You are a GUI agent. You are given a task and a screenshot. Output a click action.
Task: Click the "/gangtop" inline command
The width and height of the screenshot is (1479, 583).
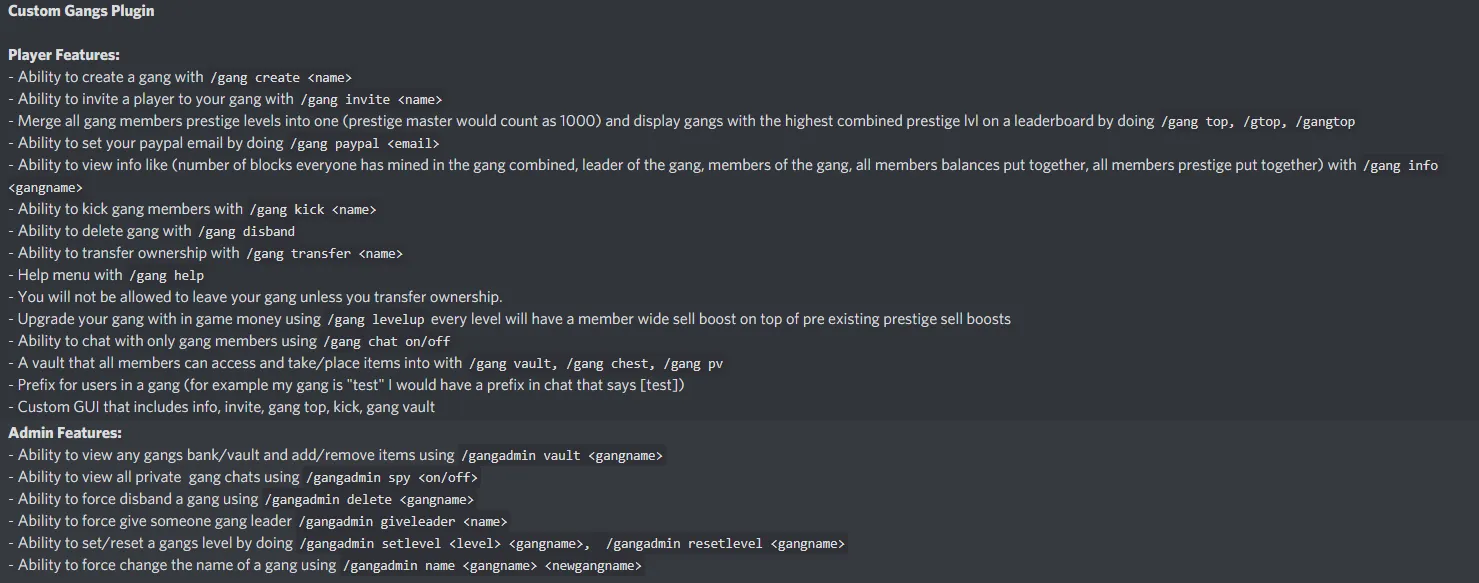pos(1325,122)
